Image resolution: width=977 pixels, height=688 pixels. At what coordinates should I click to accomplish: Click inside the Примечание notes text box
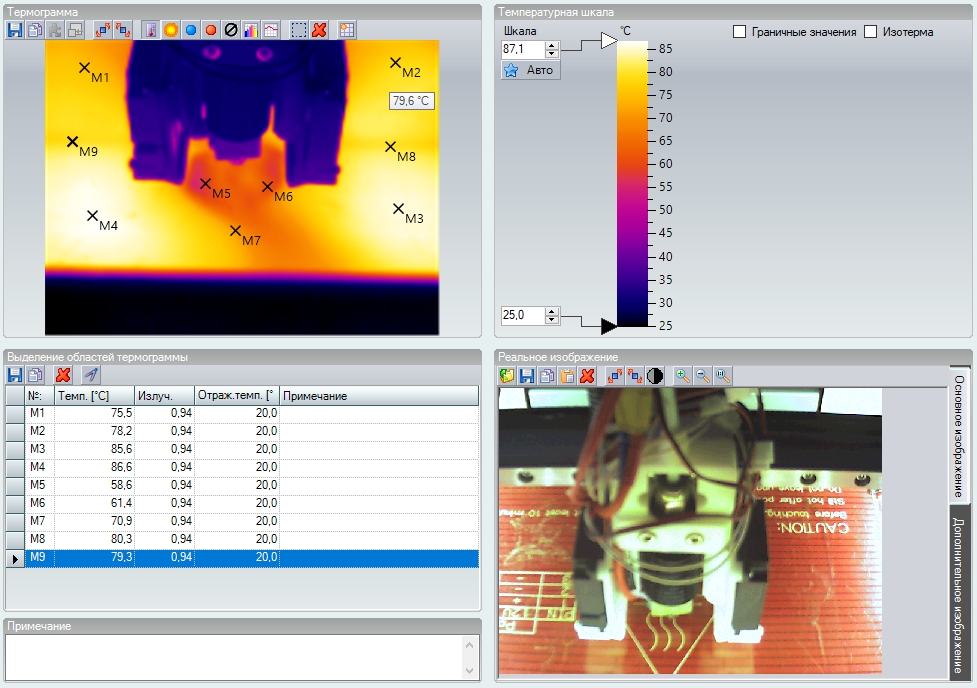(232, 657)
